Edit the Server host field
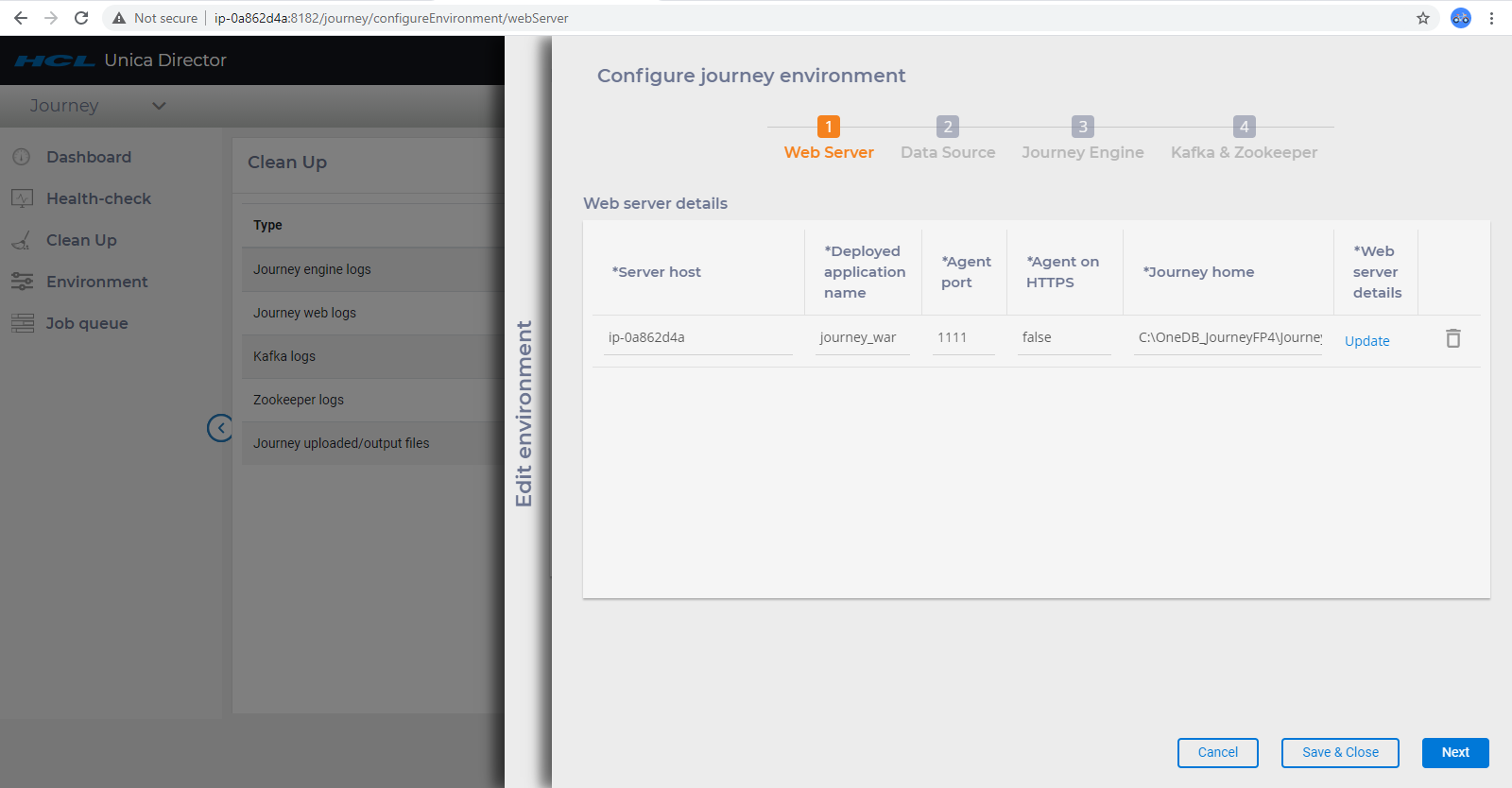1512x788 pixels. tap(697, 337)
